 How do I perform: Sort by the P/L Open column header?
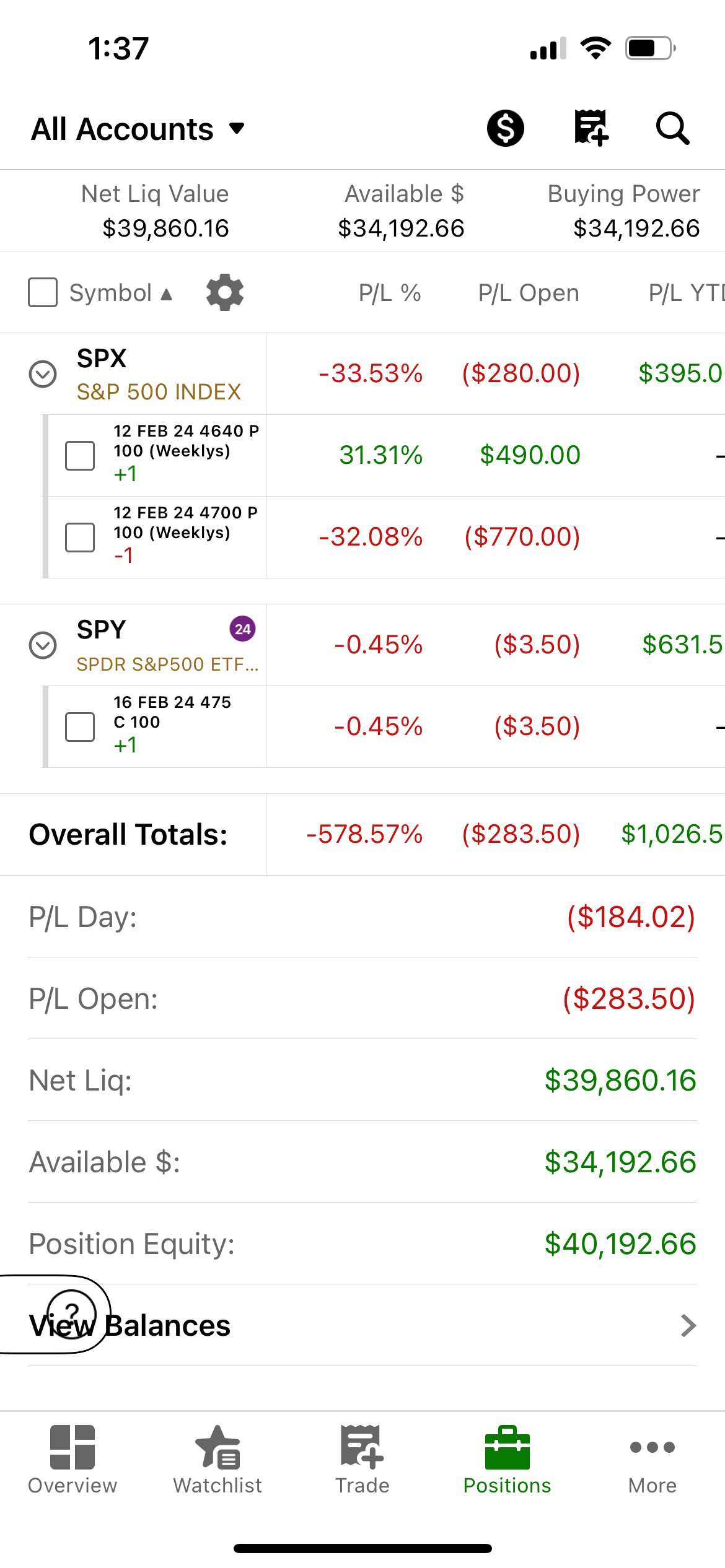pyautogui.click(x=529, y=293)
